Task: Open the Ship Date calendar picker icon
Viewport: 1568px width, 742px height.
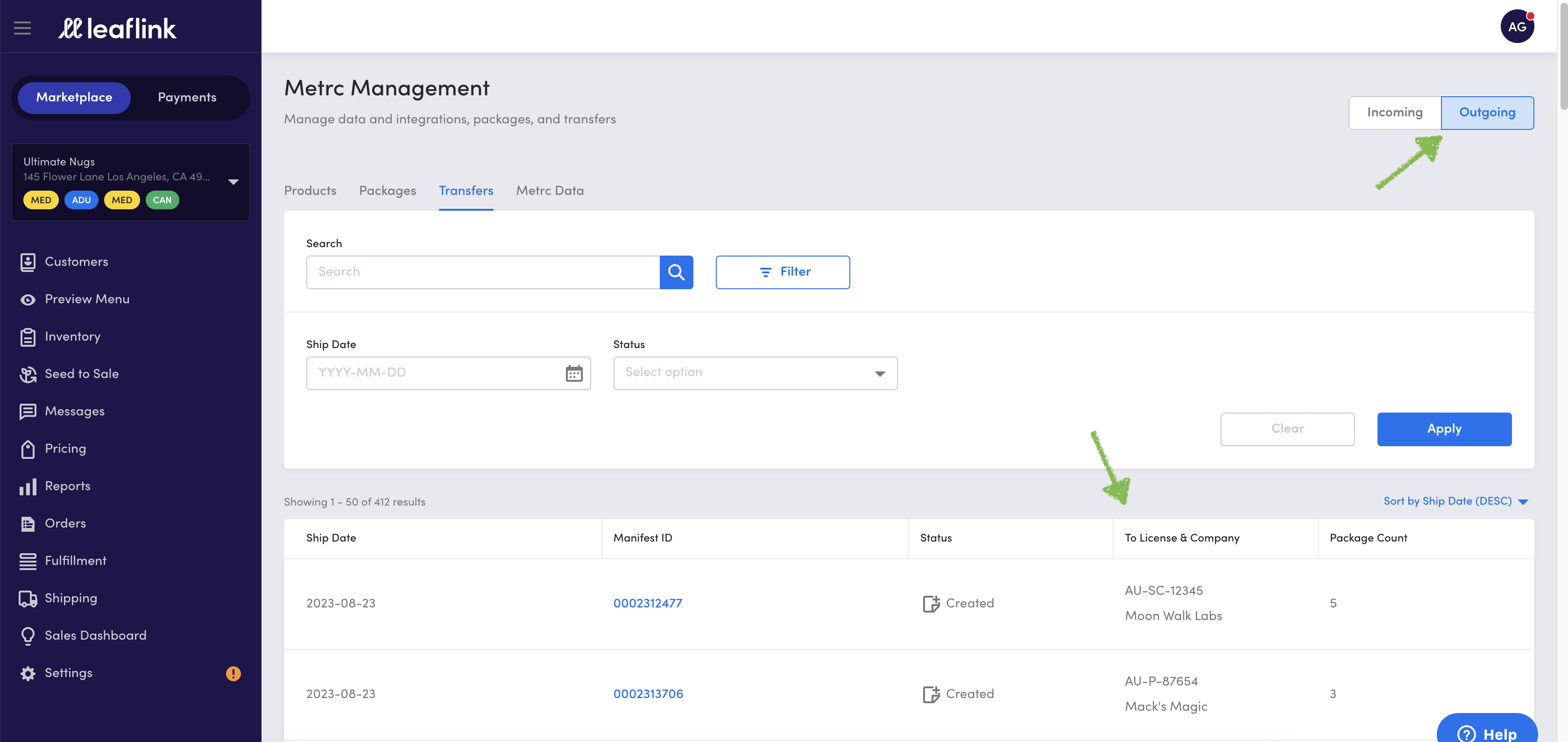Action: point(573,373)
